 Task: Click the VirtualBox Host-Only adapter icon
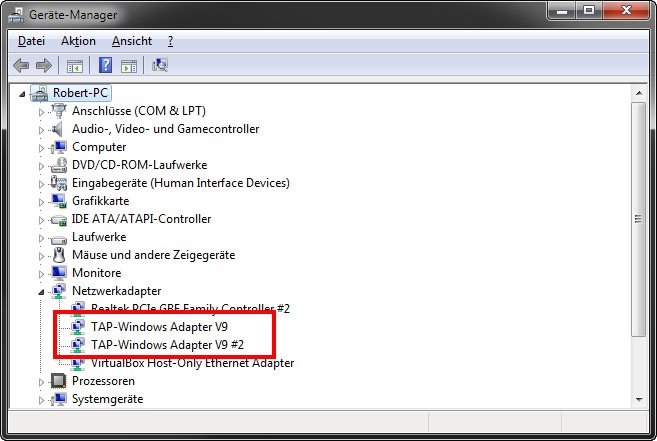pos(78,364)
